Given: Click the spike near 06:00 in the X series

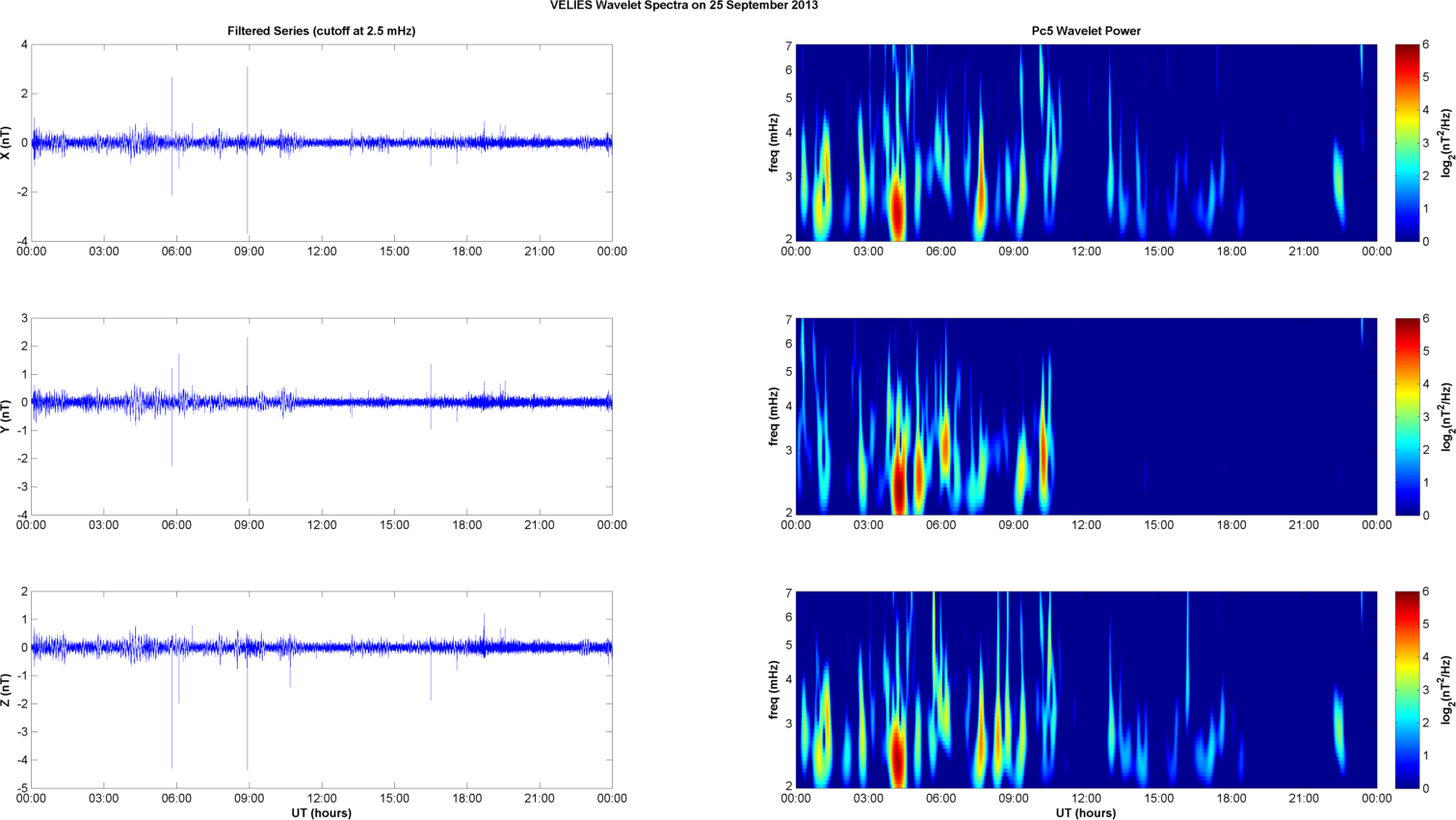Looking at the screenshot, I should pyautogui.click(x=172, y=136).
